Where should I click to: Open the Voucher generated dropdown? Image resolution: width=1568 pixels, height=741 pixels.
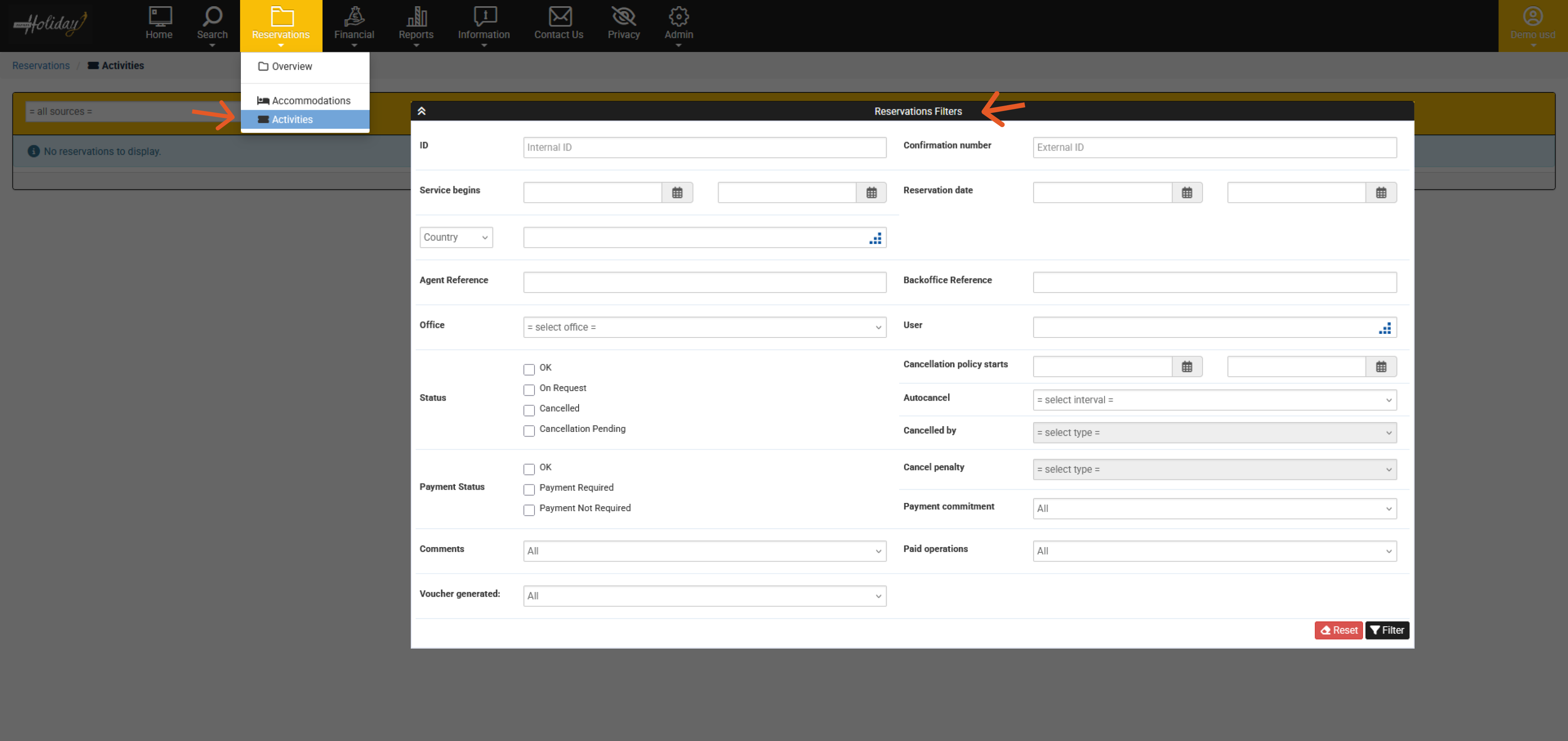(x=704, y=596)
